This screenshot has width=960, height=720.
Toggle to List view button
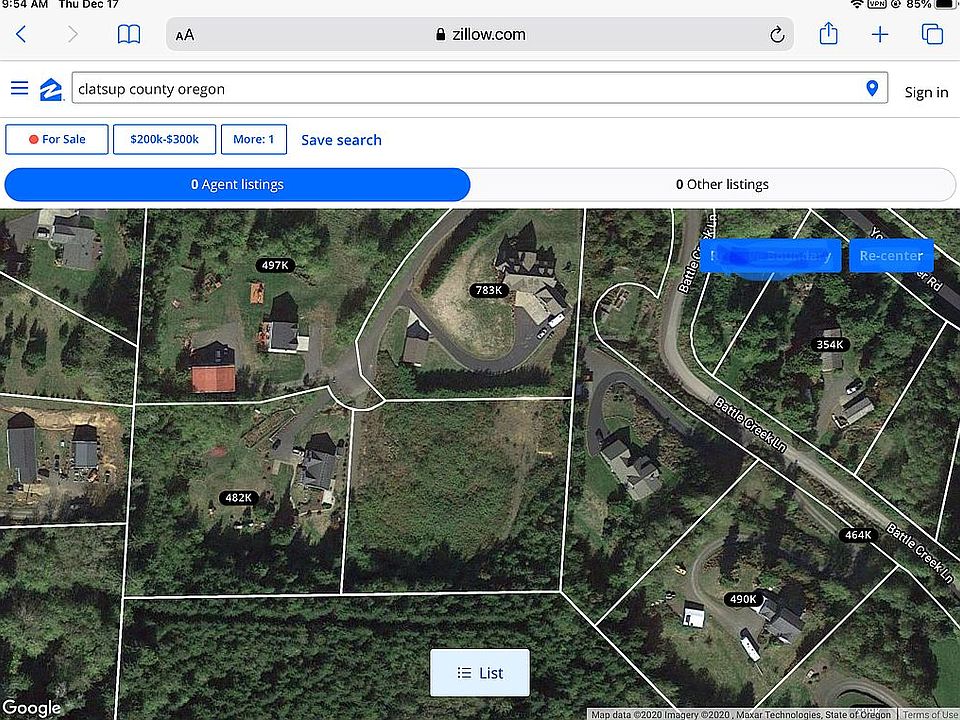pyautogui.click(x=479, y=673)
